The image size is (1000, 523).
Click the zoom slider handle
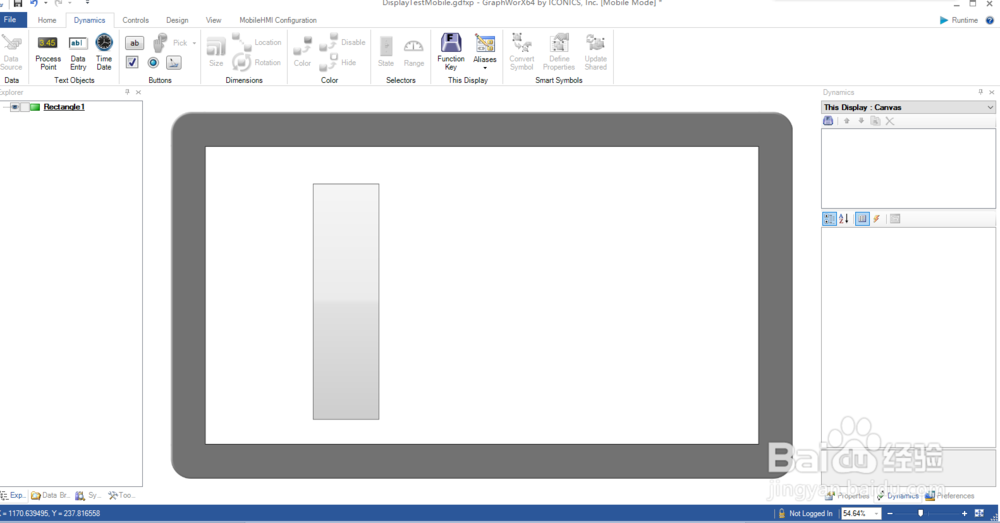tap(920, 513)
